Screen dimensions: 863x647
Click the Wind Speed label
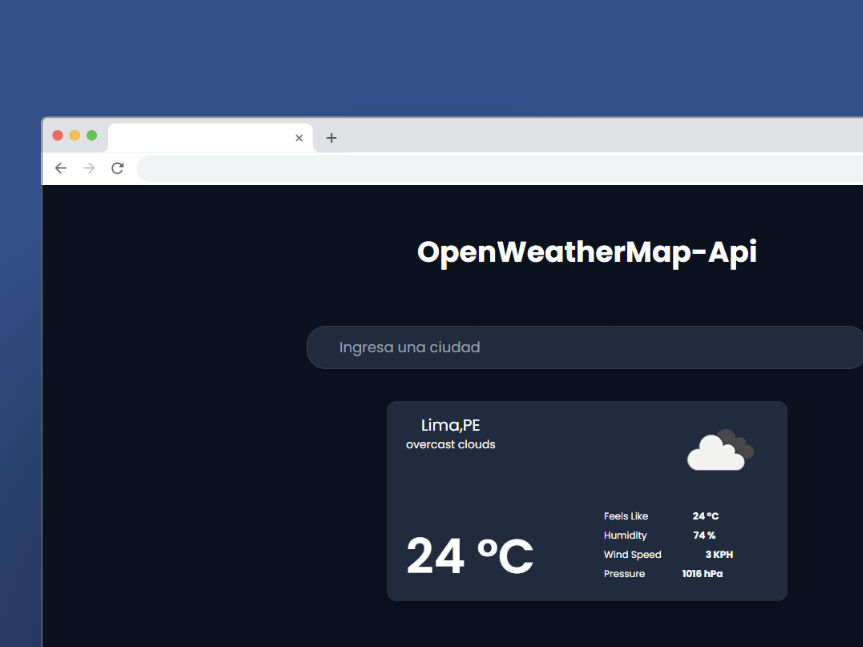tap(632, 555)
